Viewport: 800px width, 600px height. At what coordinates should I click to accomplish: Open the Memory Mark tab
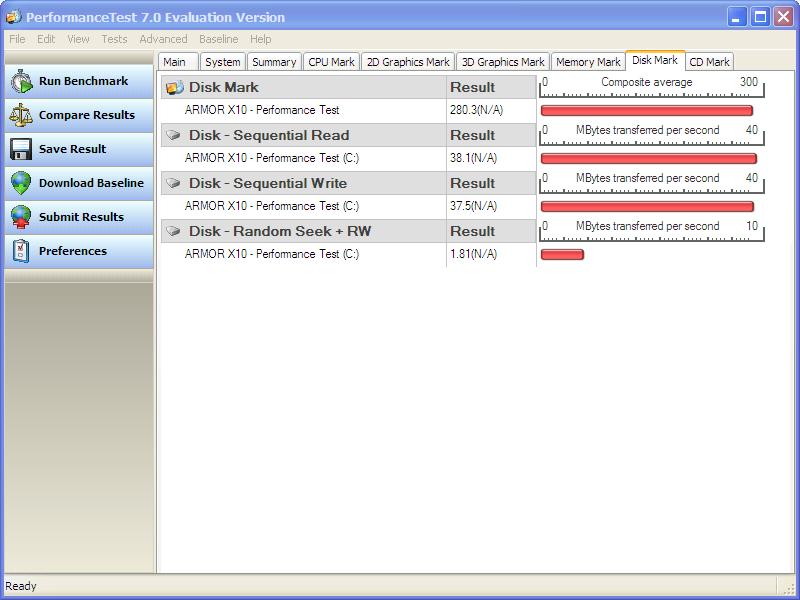(588, 62)
